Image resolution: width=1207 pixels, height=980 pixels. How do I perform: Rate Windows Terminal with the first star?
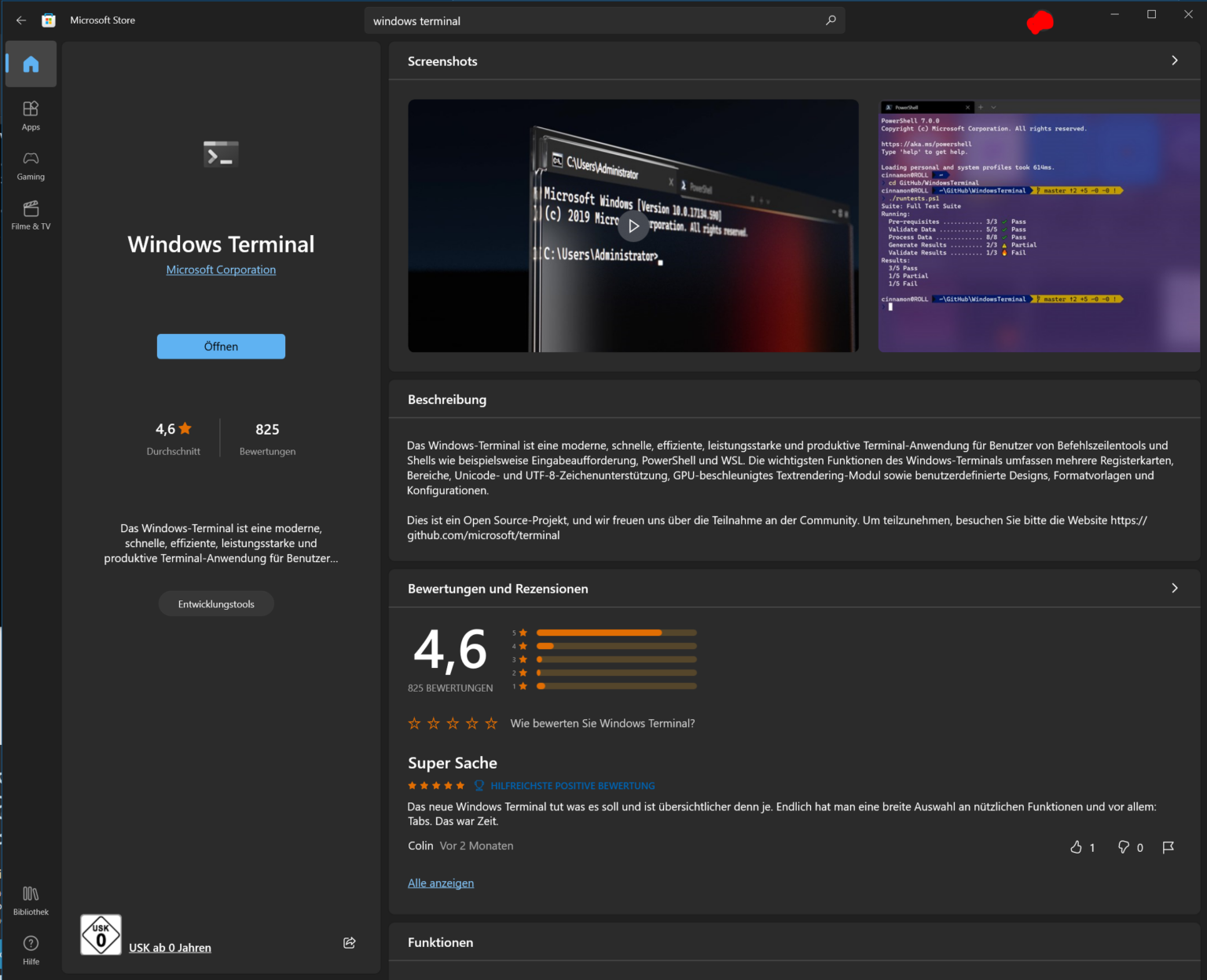click(414, 723)
